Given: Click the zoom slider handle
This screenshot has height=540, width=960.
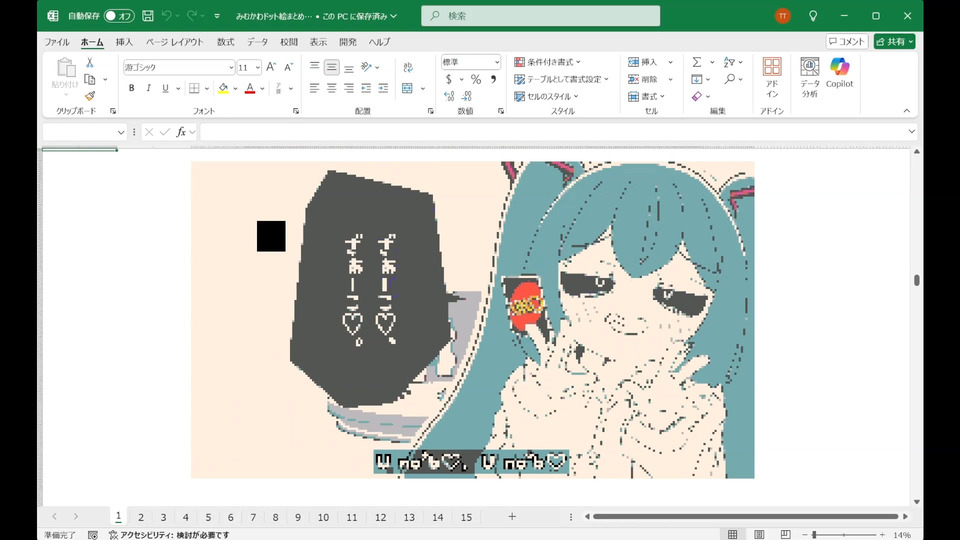Looking at the screenshot, I should (x=814, y=534).
